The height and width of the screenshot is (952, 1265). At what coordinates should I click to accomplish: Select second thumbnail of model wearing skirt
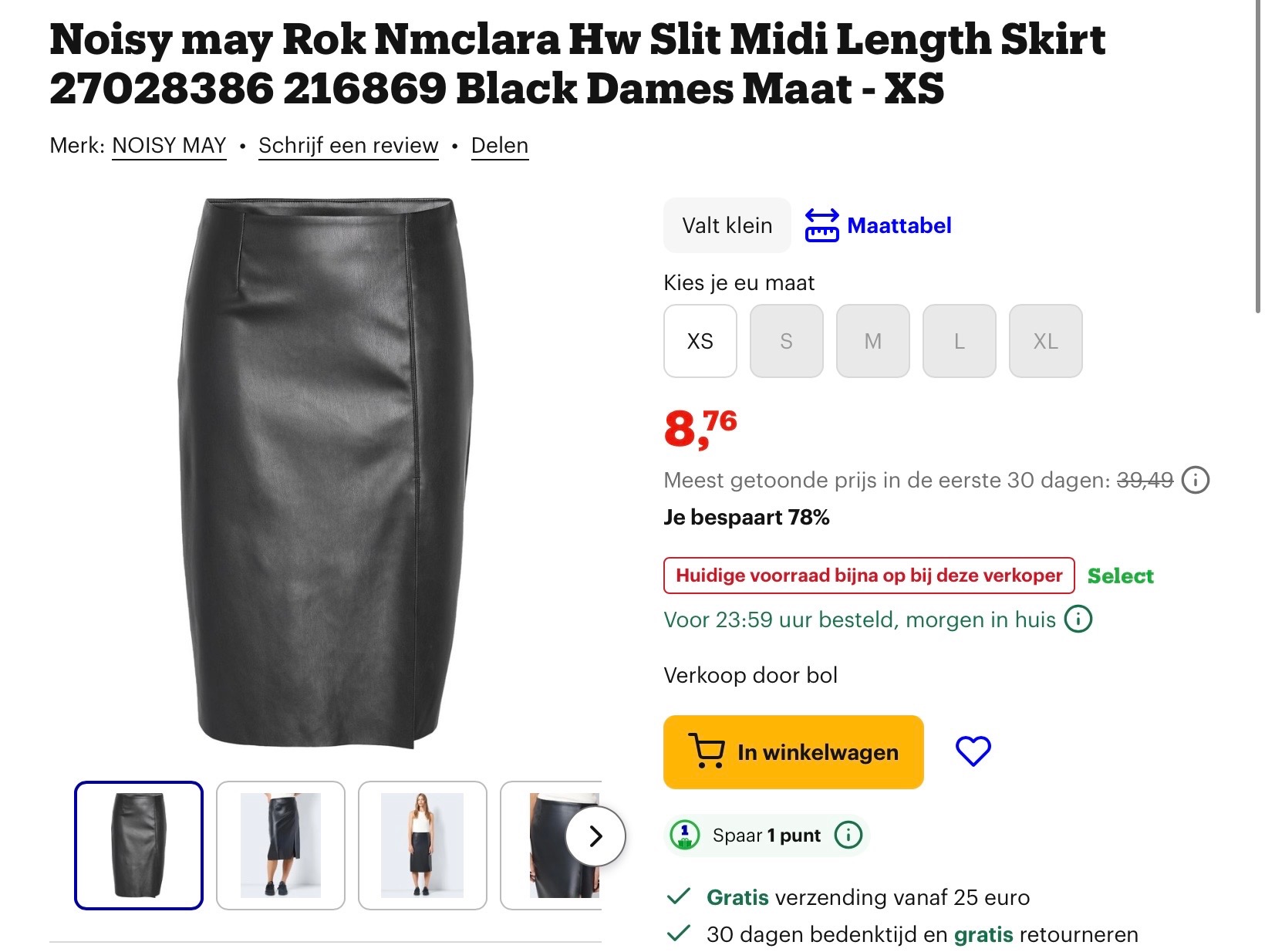[x=281, y=845]
